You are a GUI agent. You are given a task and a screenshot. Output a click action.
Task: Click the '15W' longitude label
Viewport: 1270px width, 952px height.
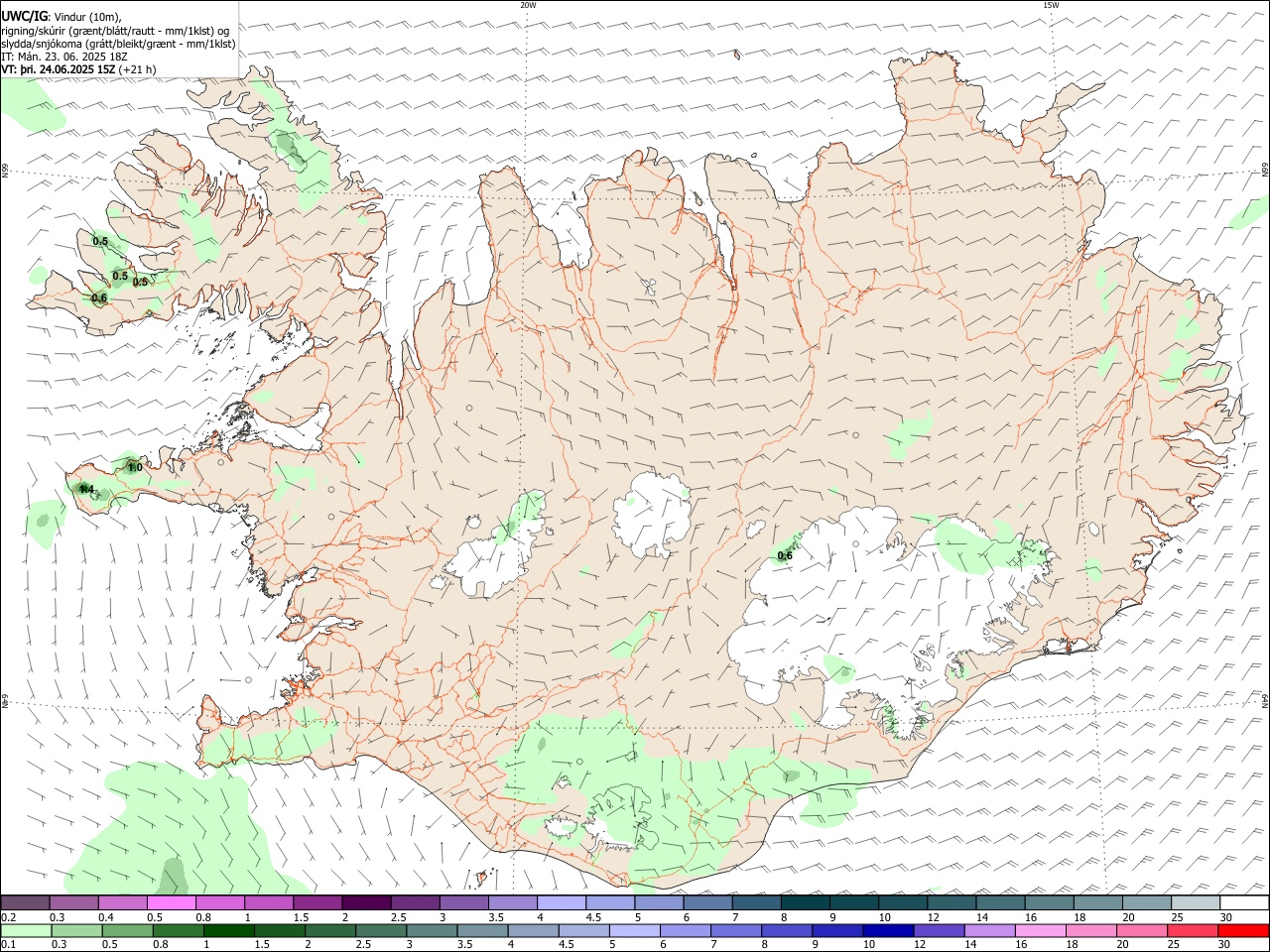pos(1051,5)
